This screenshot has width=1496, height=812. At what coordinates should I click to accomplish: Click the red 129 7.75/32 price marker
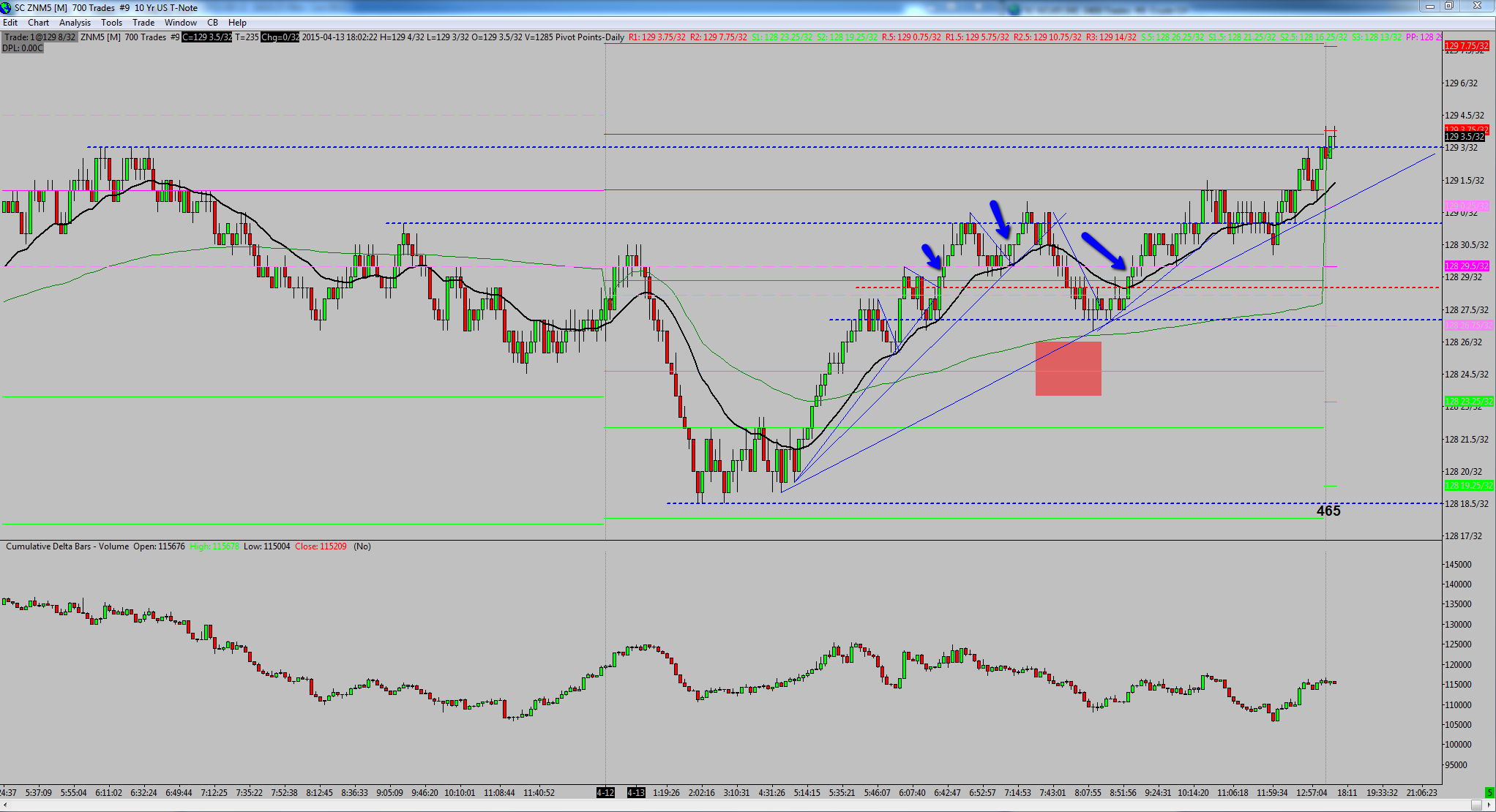pyautogui.click(x=1467, y=46)
